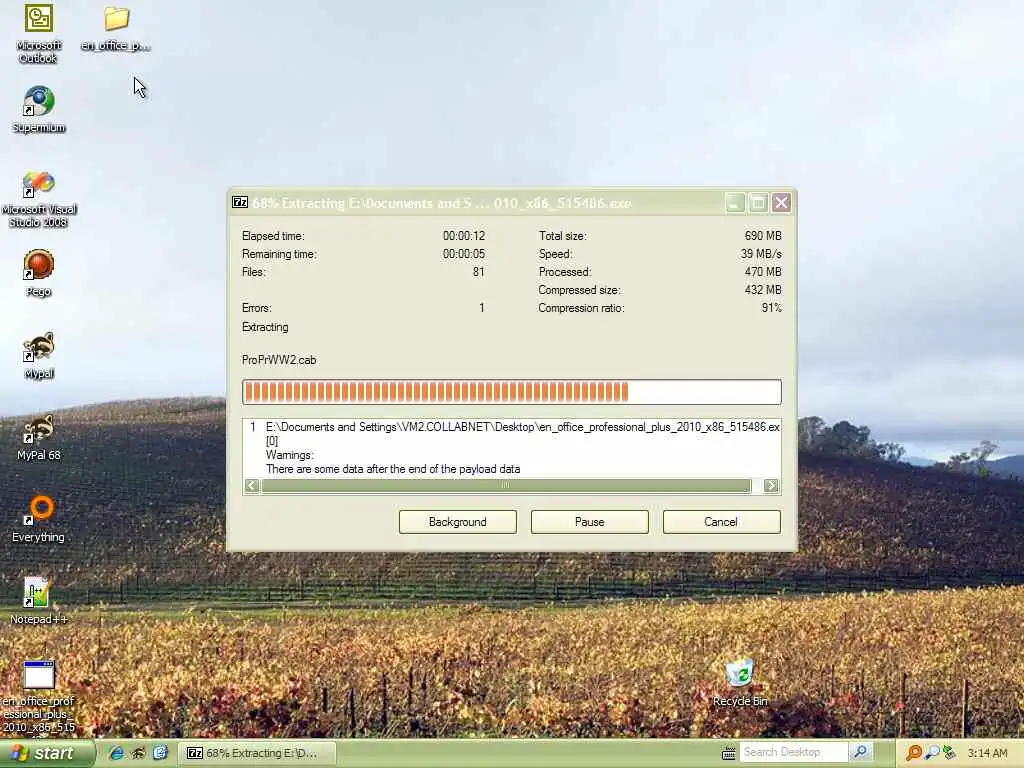This screenshot has width=1024, height=768.
Task: Click the payload data warning text
Action: coord(393,469)
